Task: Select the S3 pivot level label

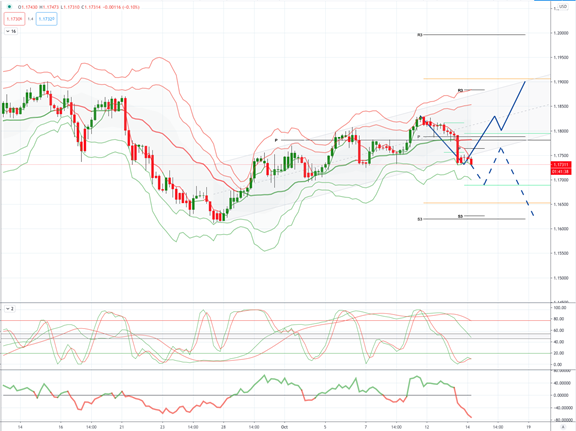Action: 420,219
